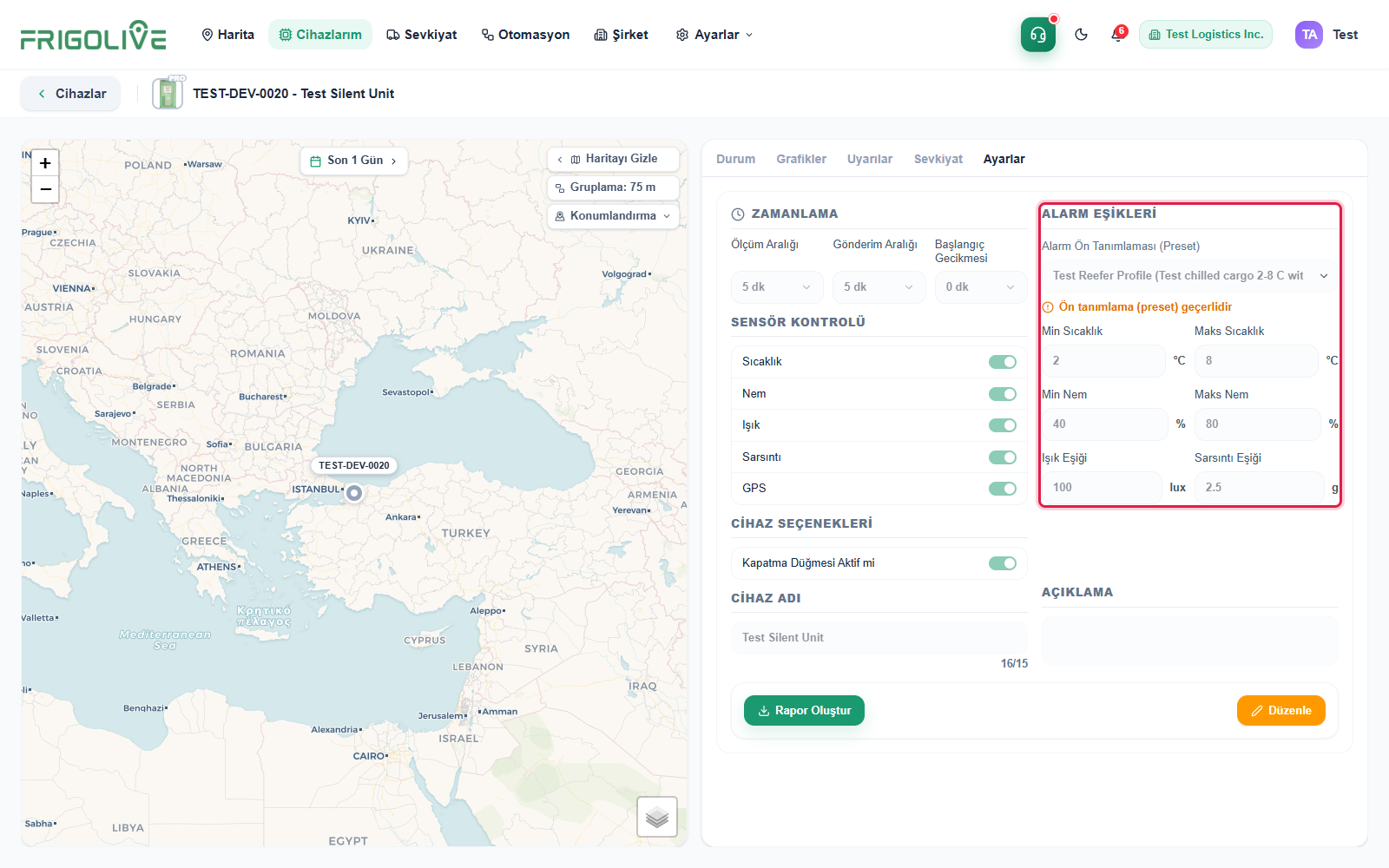Switch to Durum tab
The width and height of the screenshot is (1389, 868).
(x=735, y=159)
